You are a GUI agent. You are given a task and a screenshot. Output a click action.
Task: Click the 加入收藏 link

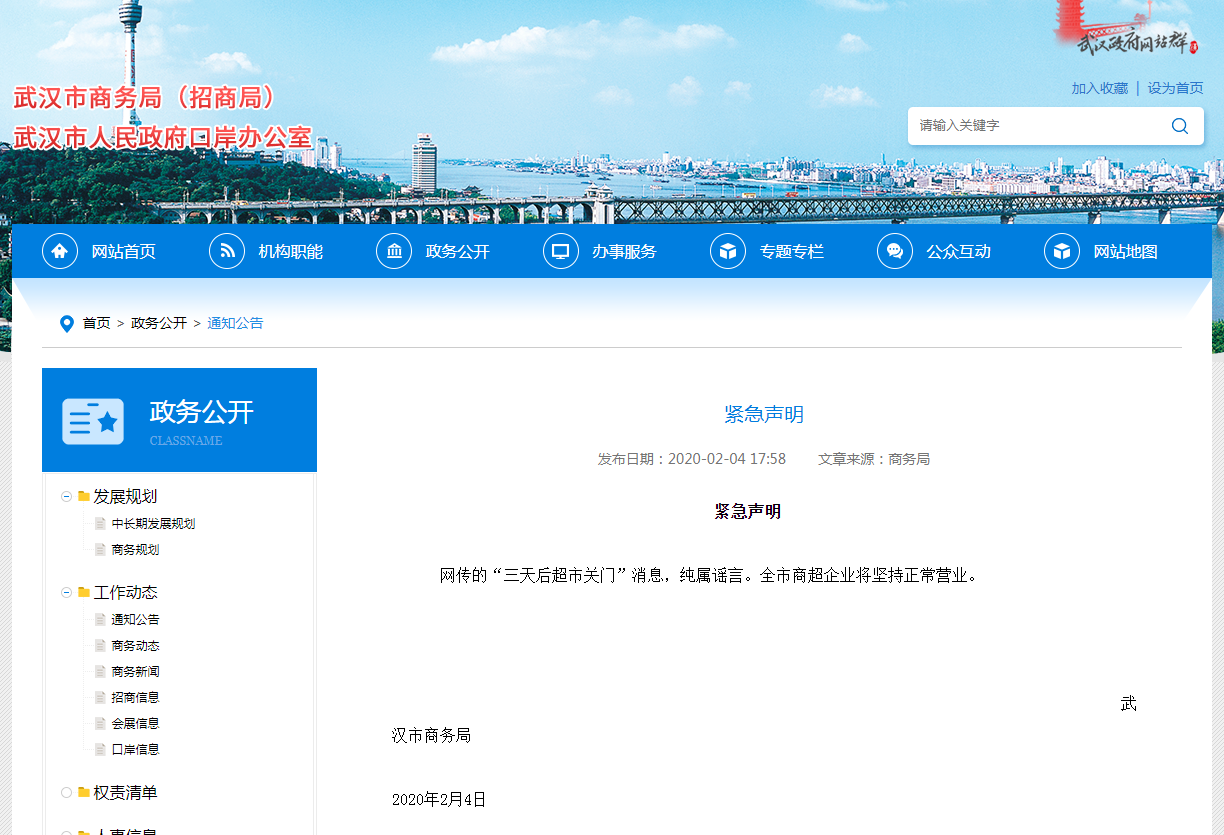pos(1099,88)
